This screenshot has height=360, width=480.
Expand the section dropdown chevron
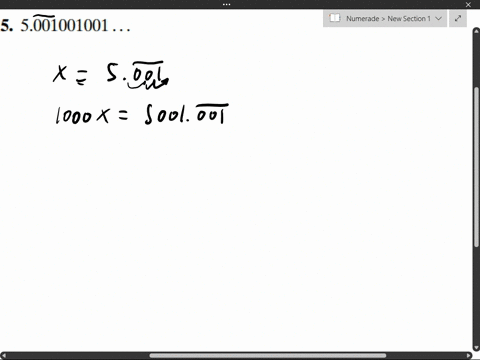pos(439,19)
